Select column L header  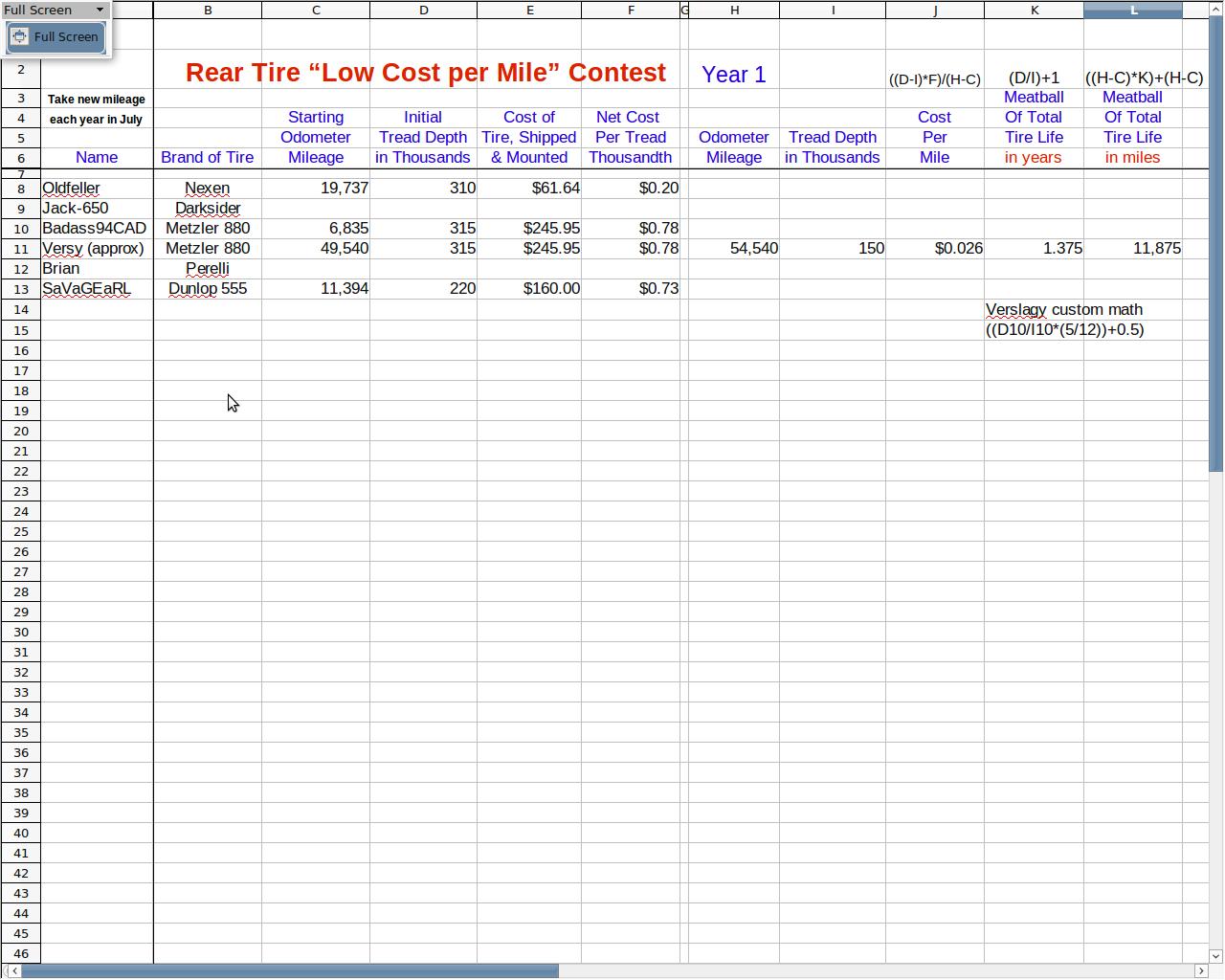[x=1132, y=10]
